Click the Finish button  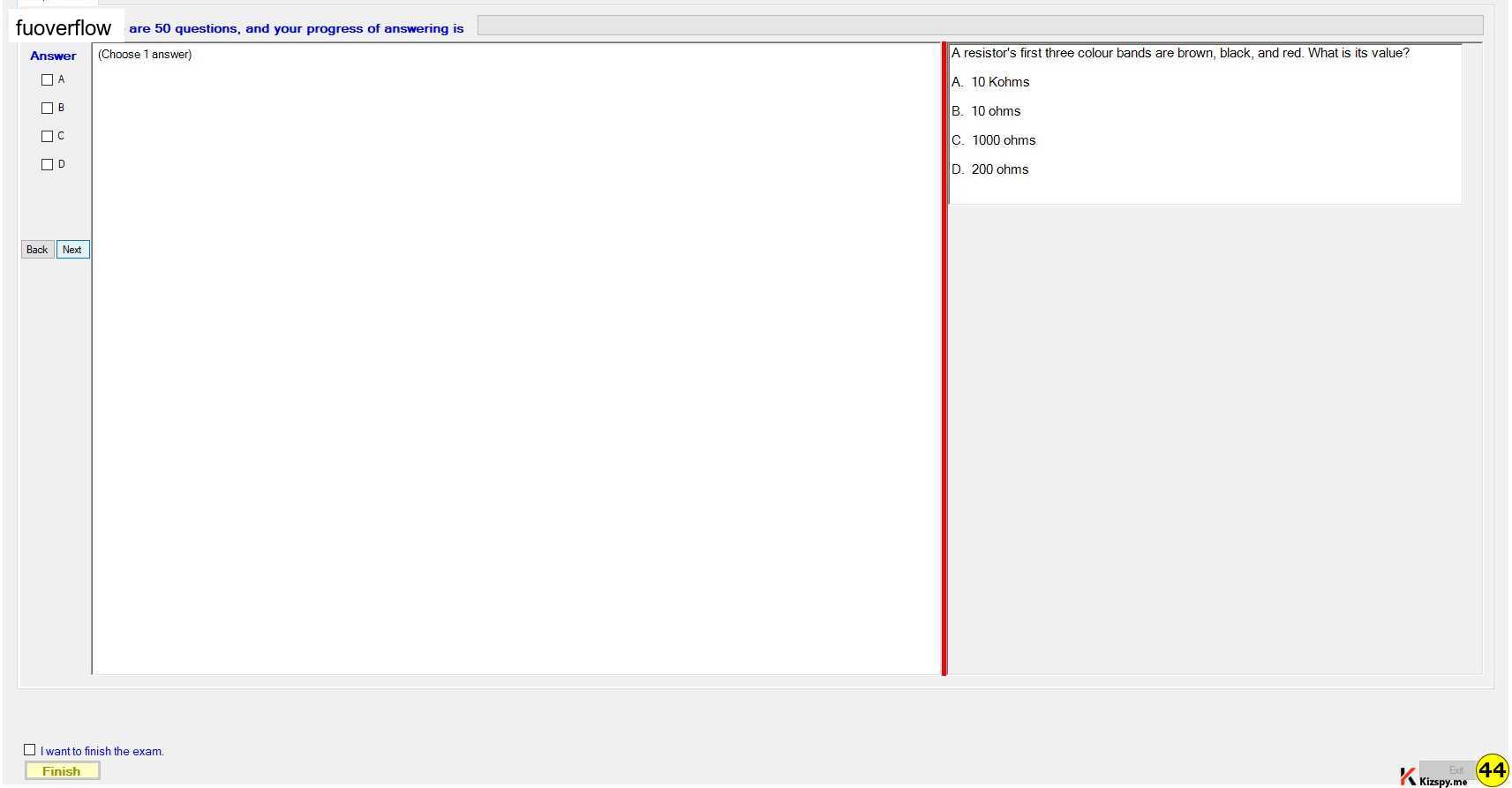62,771
